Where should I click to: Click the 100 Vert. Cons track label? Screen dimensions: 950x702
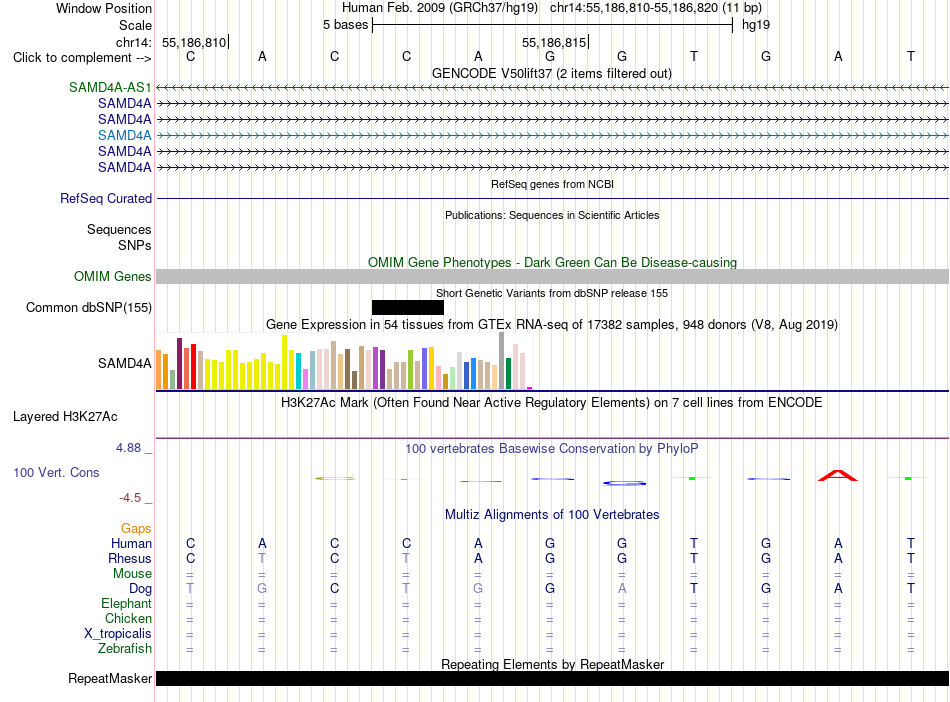[56, 472]
